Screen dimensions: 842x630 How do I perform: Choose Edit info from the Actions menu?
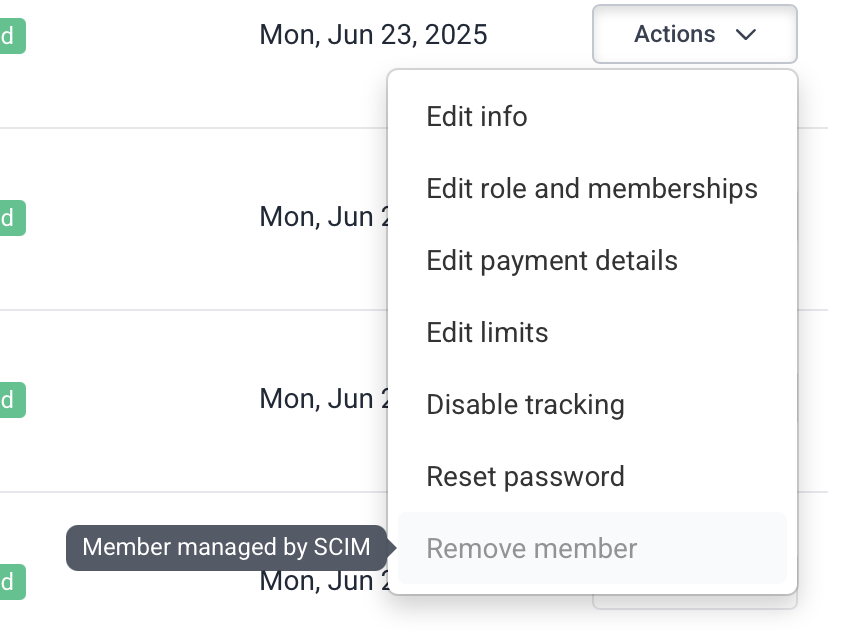coord(477,117)
